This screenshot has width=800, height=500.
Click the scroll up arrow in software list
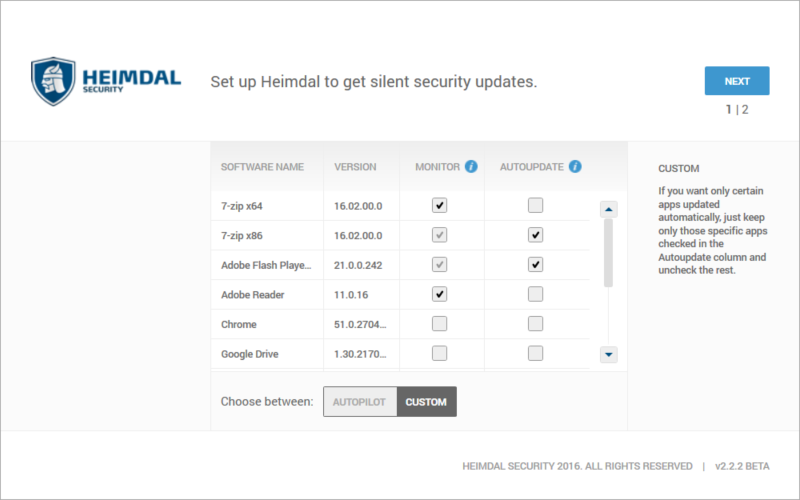coord(608,209)
